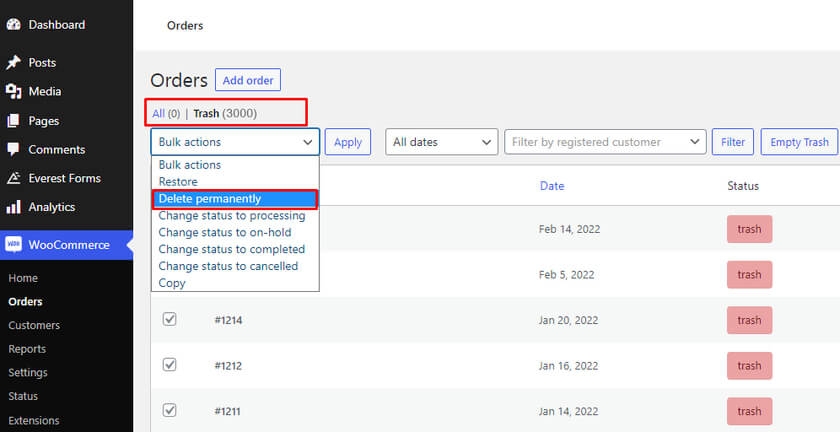840x432 pixels.
Task: Open the Customers submenu link
Action: (34, 325)
